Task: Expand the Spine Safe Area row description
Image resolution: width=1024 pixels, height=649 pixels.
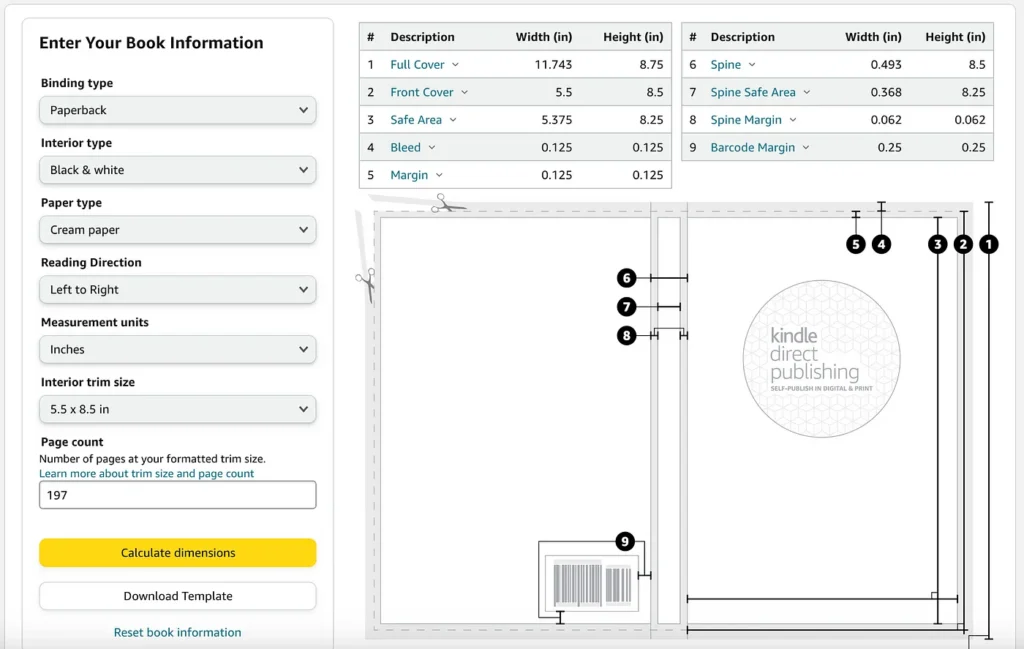Action: point(760,92)
